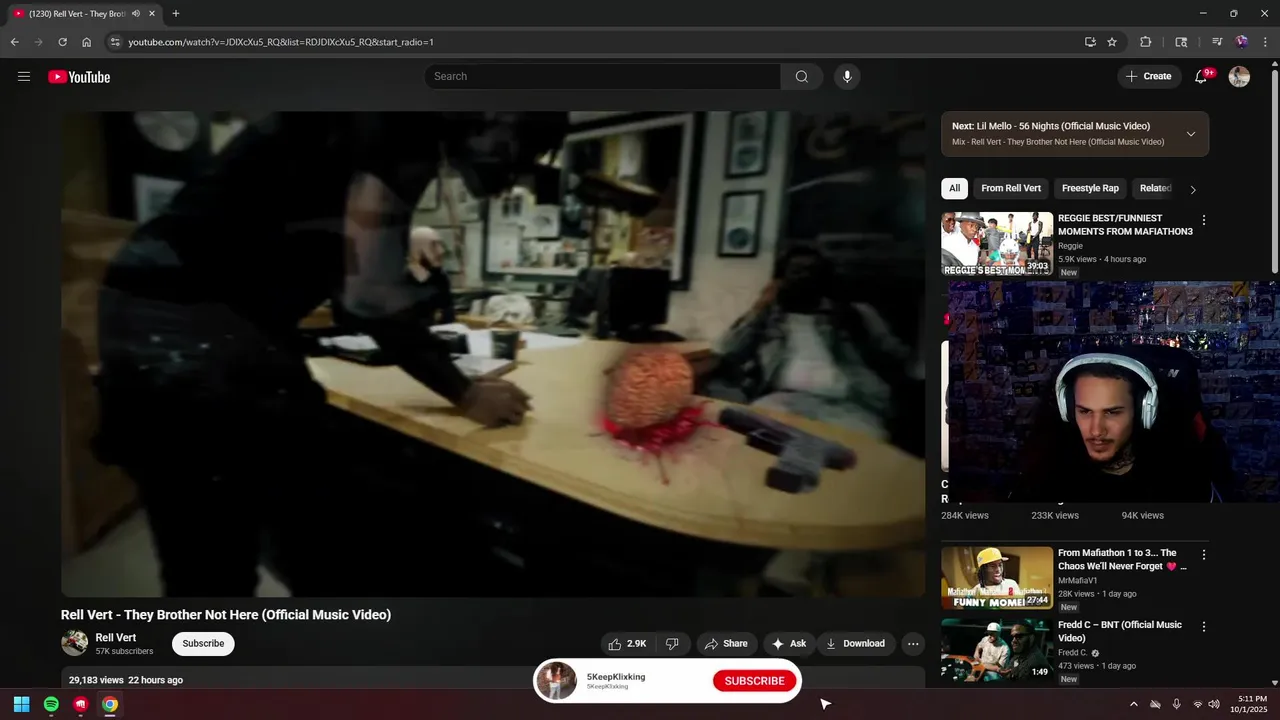Go back with browser back arrow

coord(14,42)
